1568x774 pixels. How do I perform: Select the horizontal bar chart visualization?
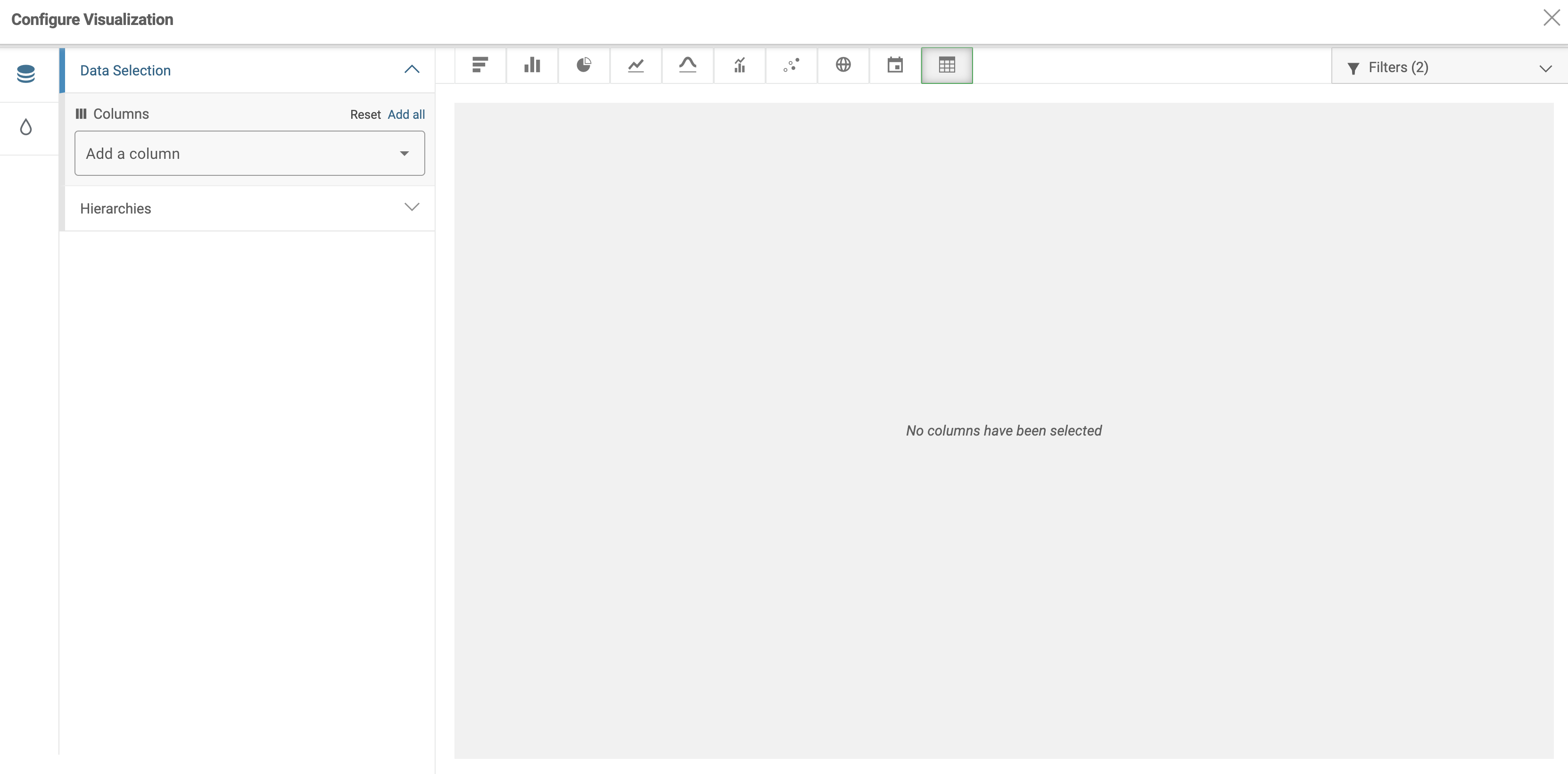point(480,65)
